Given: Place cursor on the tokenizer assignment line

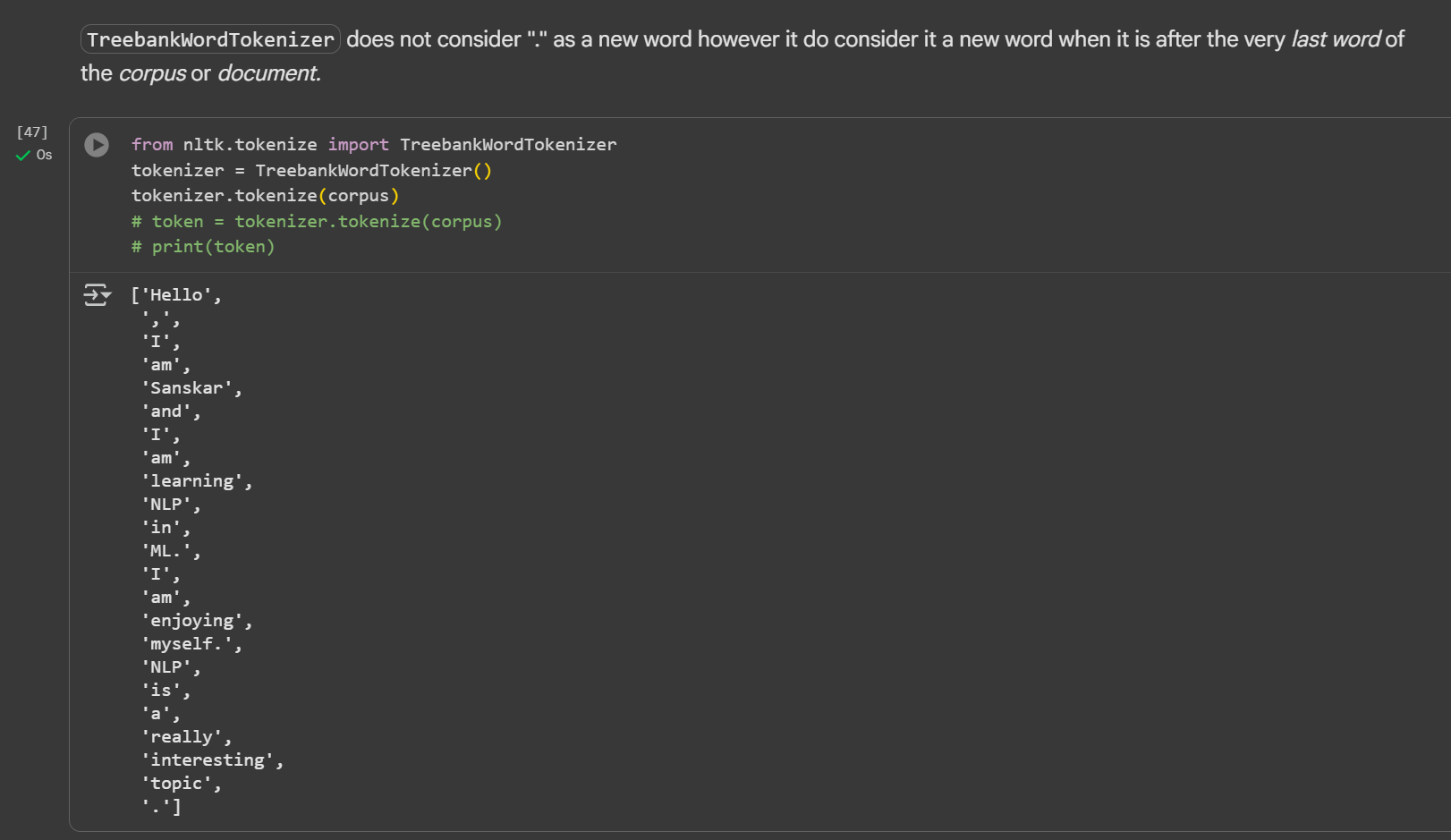Looking at the screenshot, I should [x=310, y=170].
